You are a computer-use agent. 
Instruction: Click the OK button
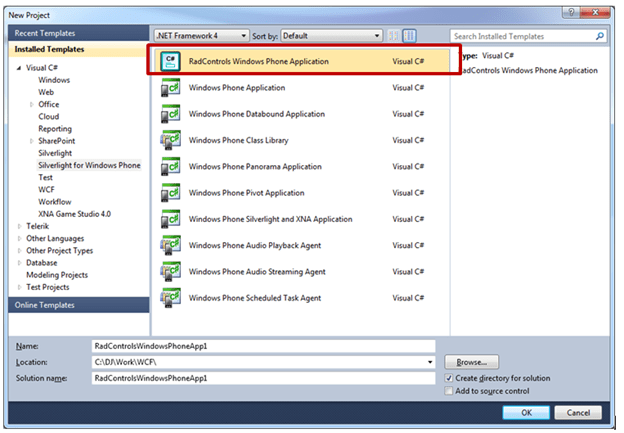[525, 412]
